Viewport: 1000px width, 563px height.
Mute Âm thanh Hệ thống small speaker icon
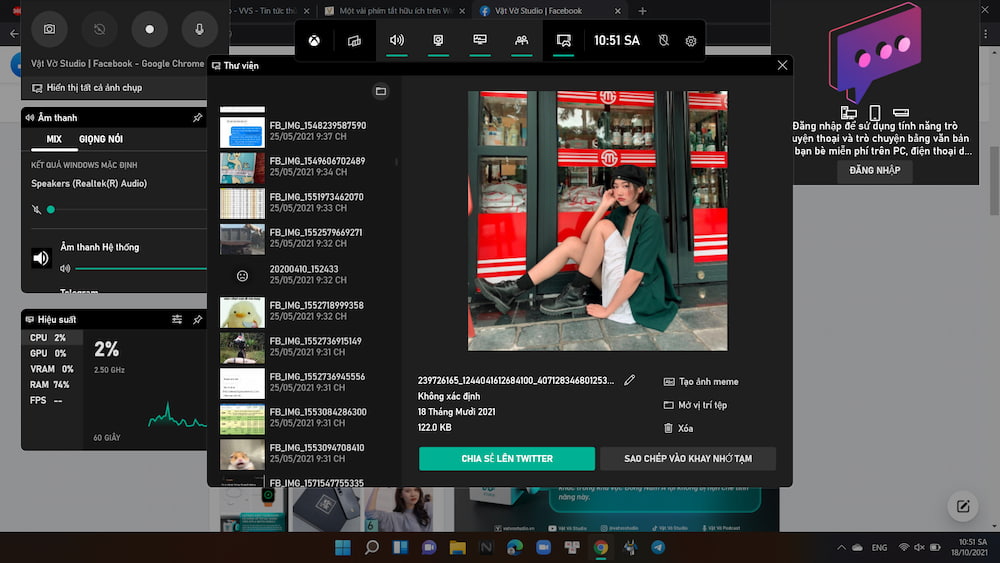pos(65,268)
